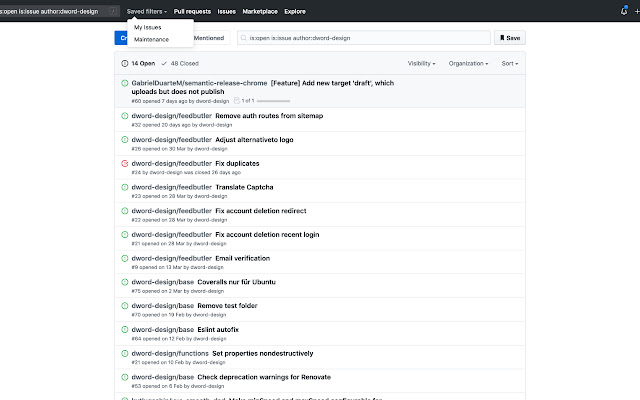
Task: Click the search magnifier icon in filter box
Action: click(243, 38)
